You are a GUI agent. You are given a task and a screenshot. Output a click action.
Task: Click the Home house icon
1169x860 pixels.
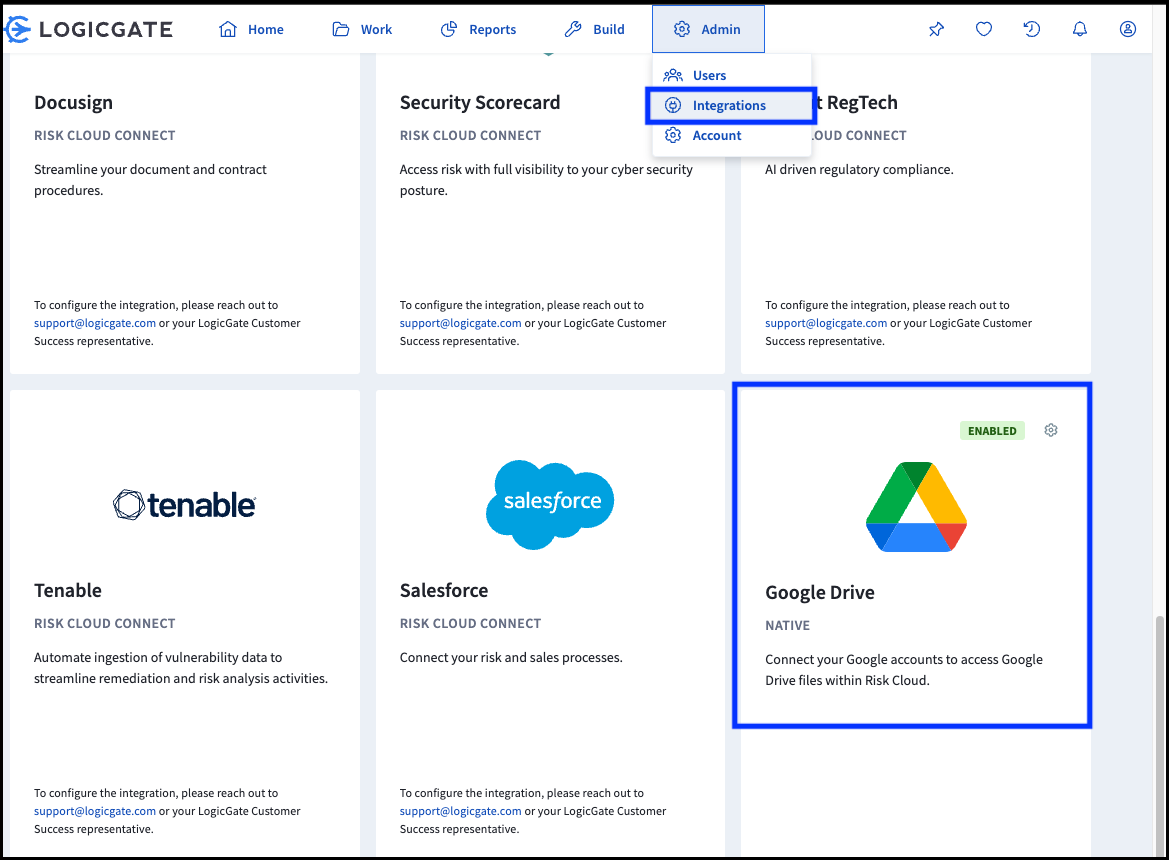point(228,29)
